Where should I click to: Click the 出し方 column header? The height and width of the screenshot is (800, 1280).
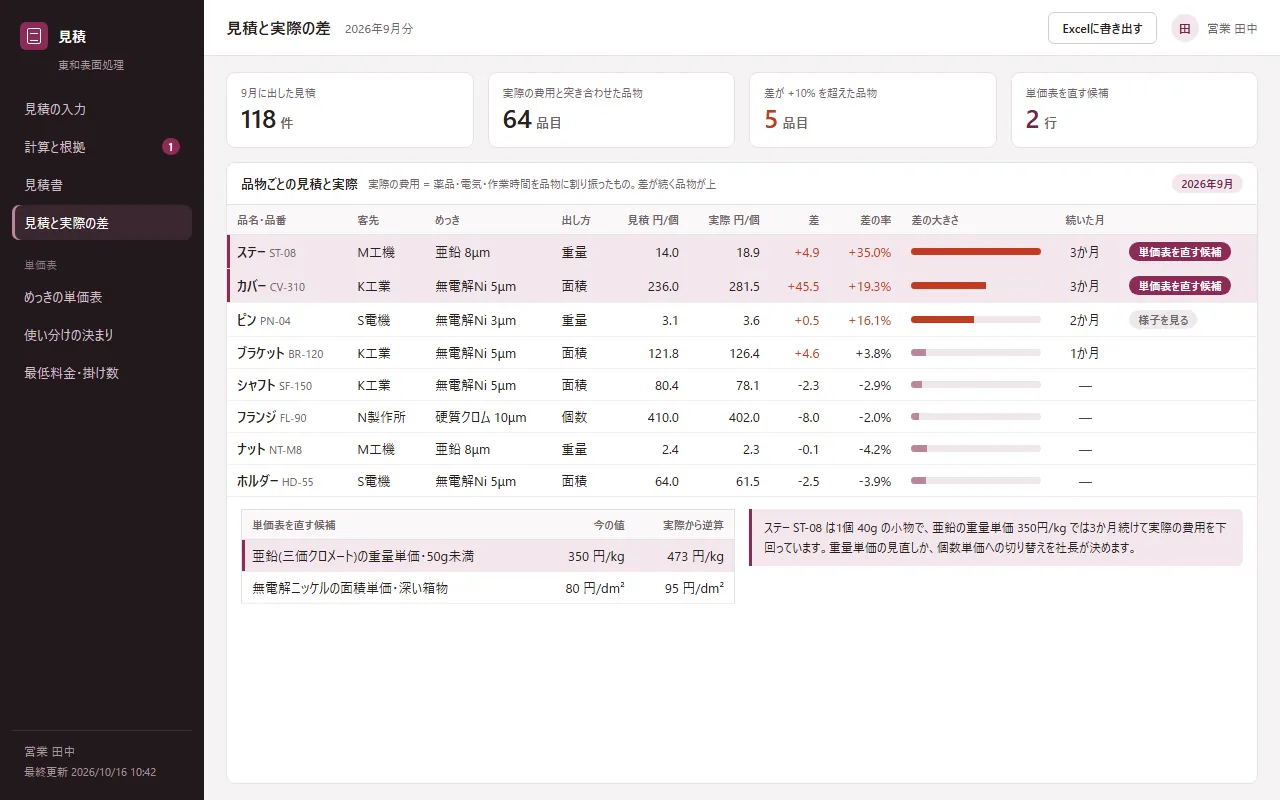click(576, 220)
